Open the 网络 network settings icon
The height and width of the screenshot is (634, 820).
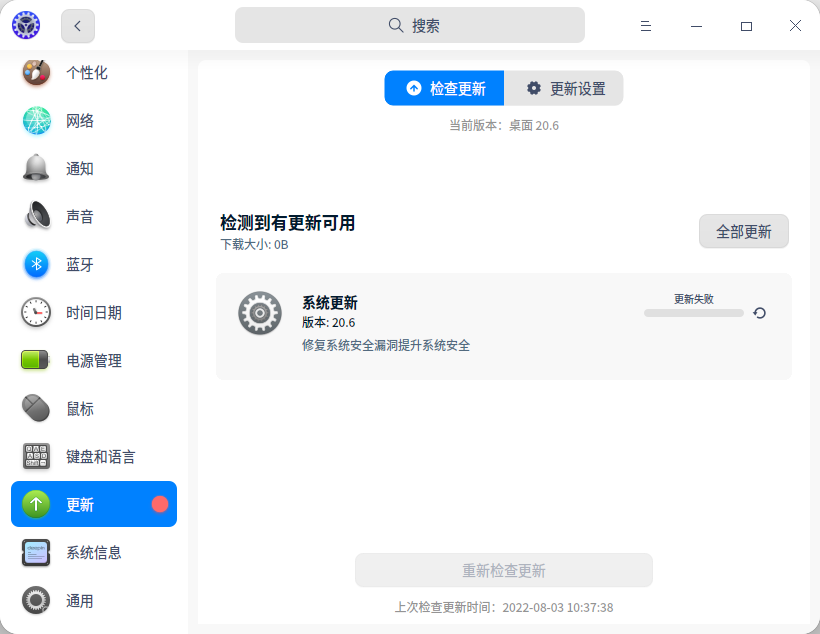pos(36,120)
